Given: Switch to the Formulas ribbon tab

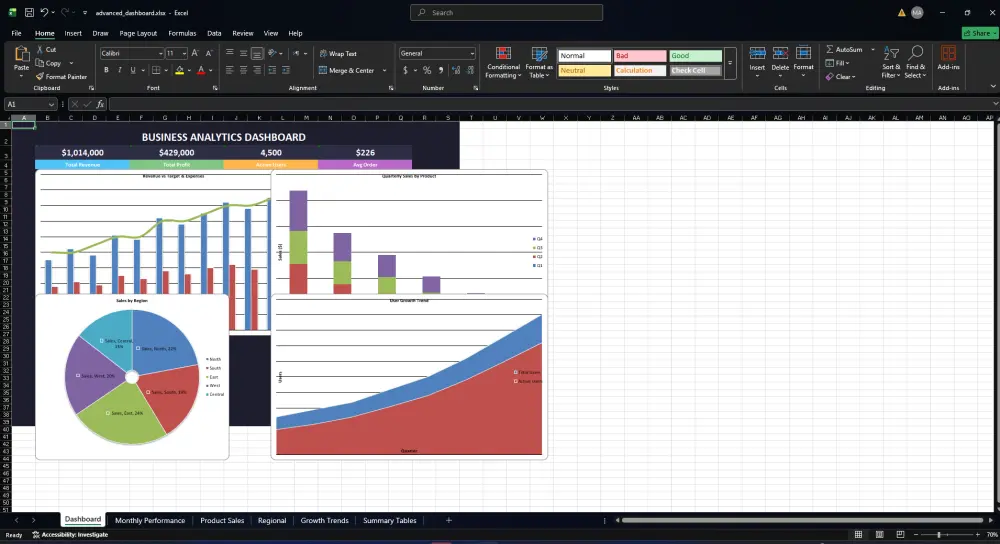Looking at the screenshot, I should coord(182,33).
